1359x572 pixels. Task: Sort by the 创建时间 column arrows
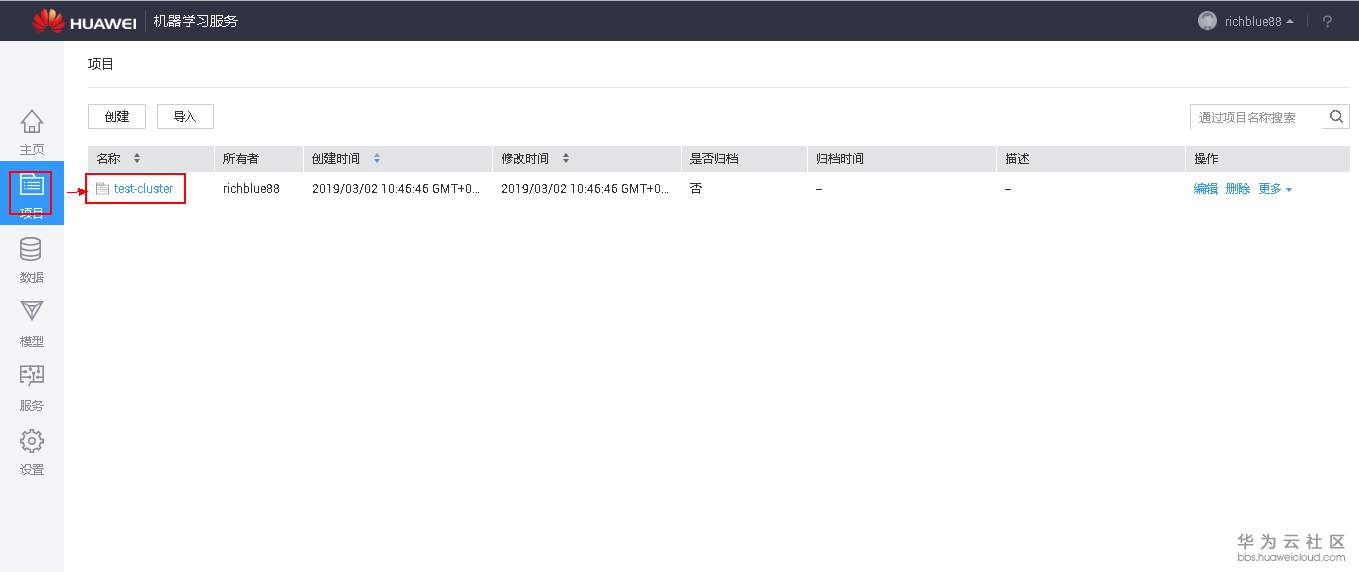pyautogui.click(x=376, y=159)
